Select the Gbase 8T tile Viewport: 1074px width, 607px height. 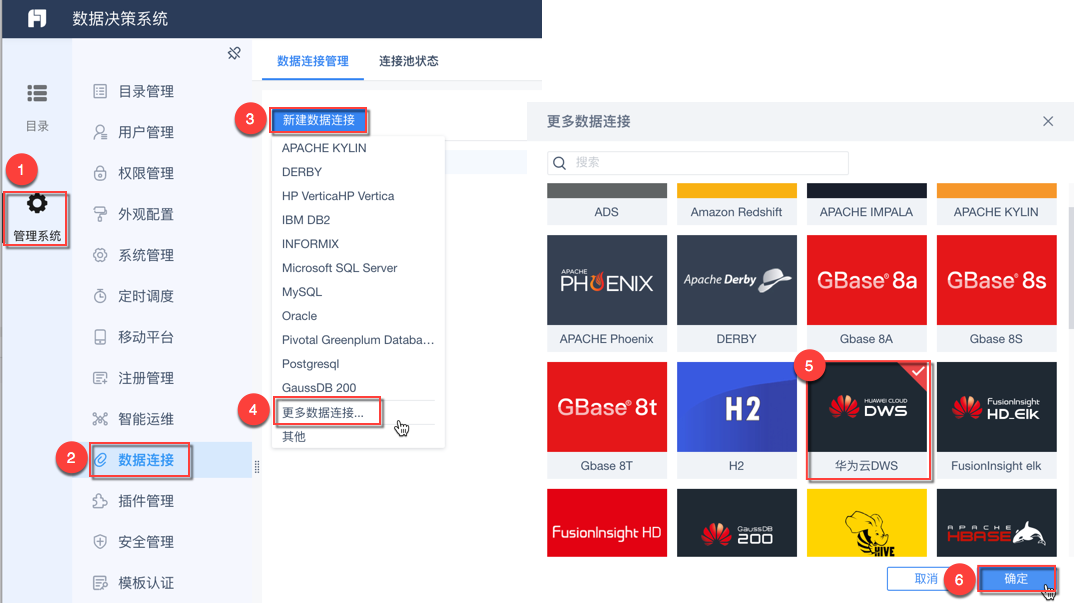pyautogui.click(x=607, y=420)
